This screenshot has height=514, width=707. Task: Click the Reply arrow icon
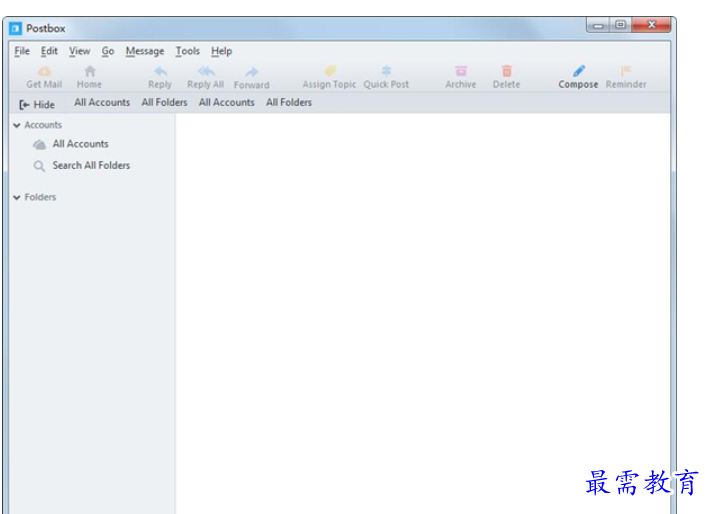[x=161, y=71]
